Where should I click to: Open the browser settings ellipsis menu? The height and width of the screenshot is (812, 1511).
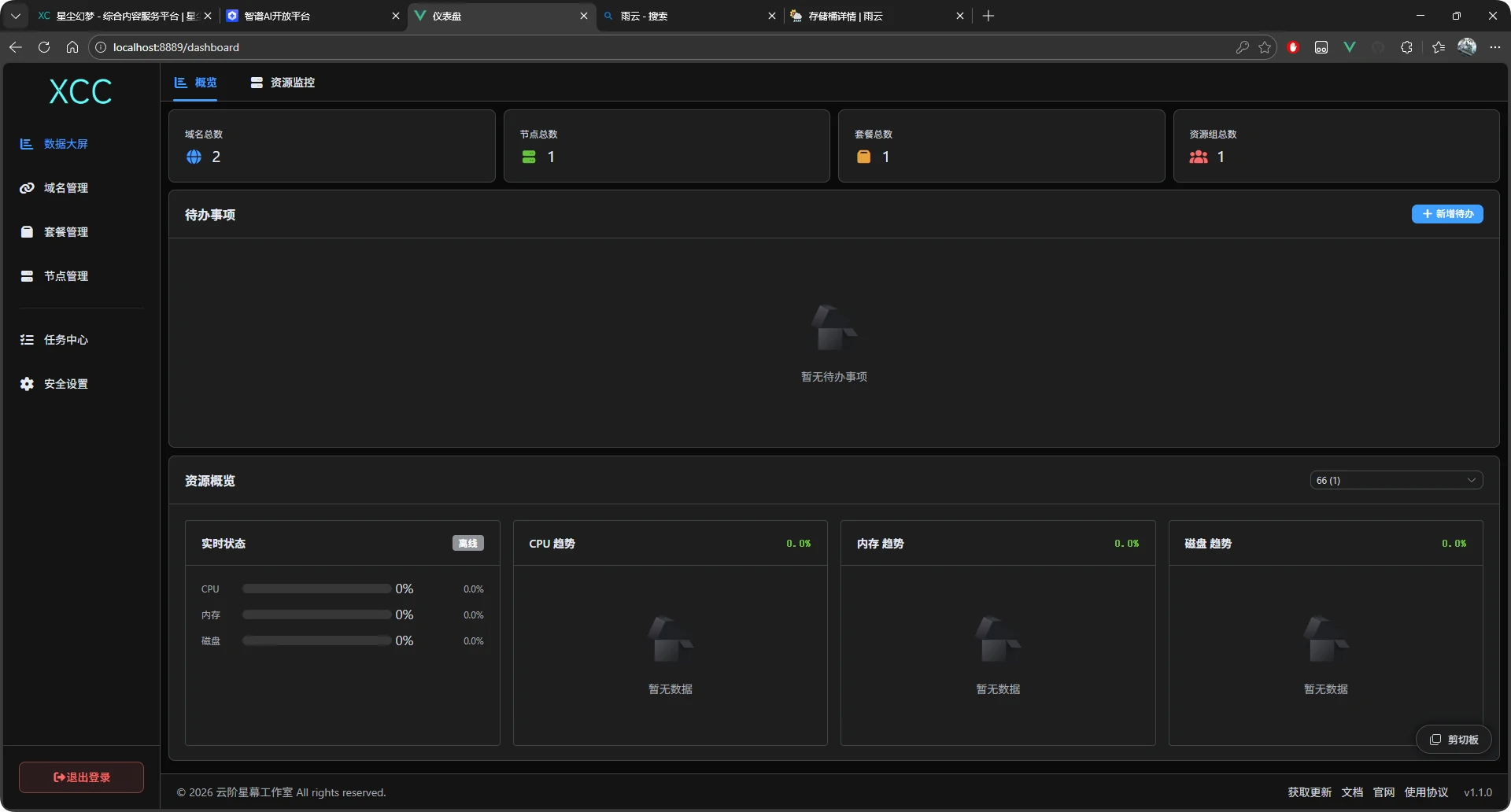(1495, 47)
